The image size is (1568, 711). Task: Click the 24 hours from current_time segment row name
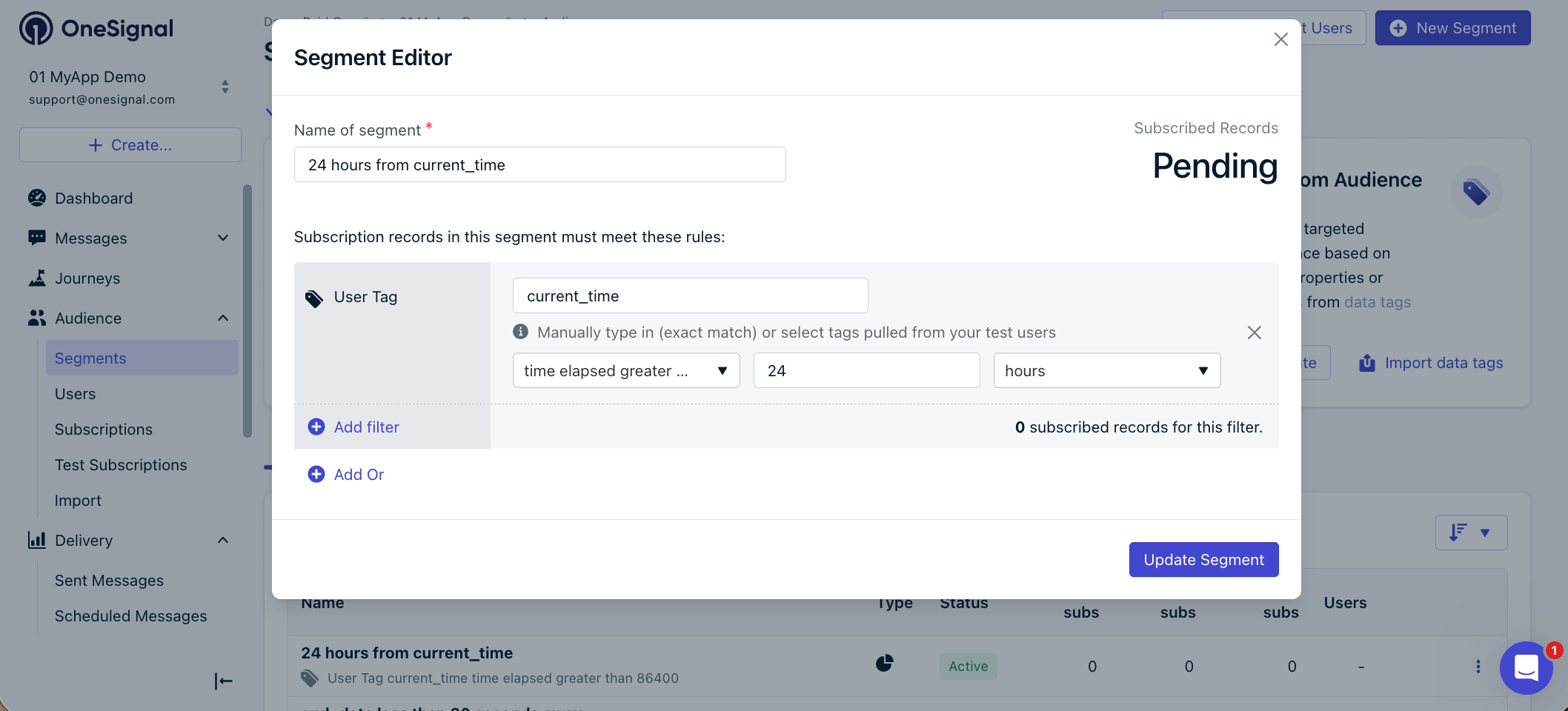pos(407,653)
